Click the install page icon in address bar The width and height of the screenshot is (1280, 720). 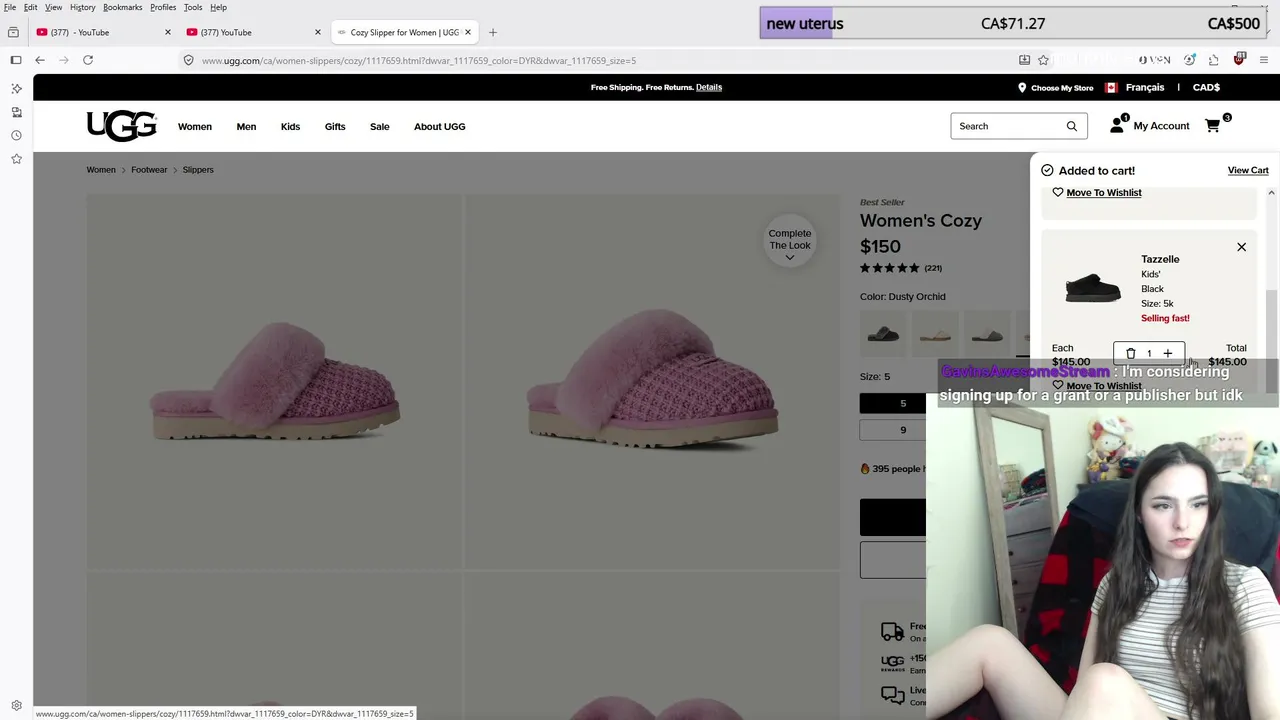coord(1024,60)
